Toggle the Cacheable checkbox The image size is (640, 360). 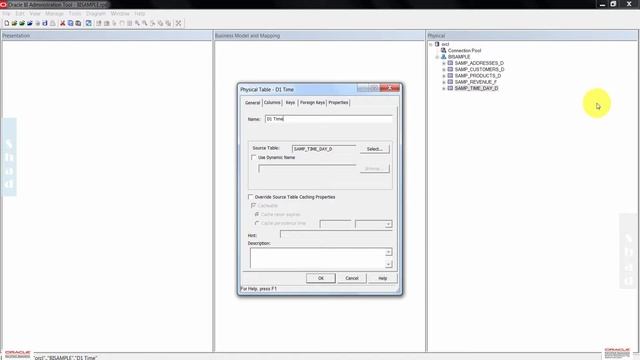pyautogui.click(x=253, y=205)
